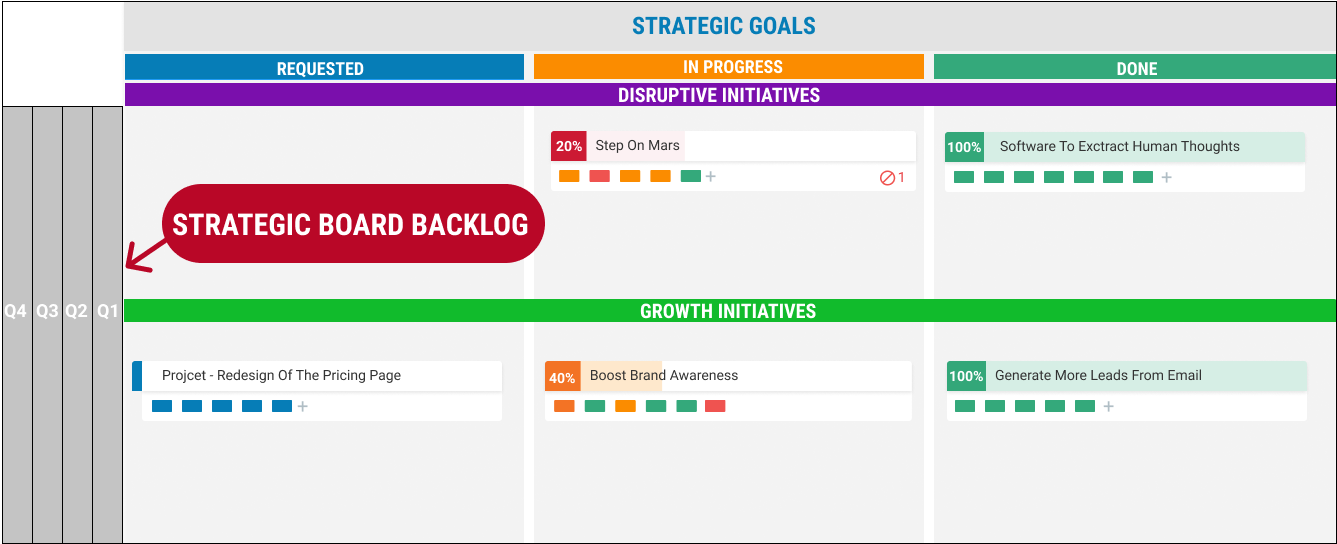Click plus icon on Software To Extract Human Thoughts
1337x544 pixels.
[x=1166, y=178]
